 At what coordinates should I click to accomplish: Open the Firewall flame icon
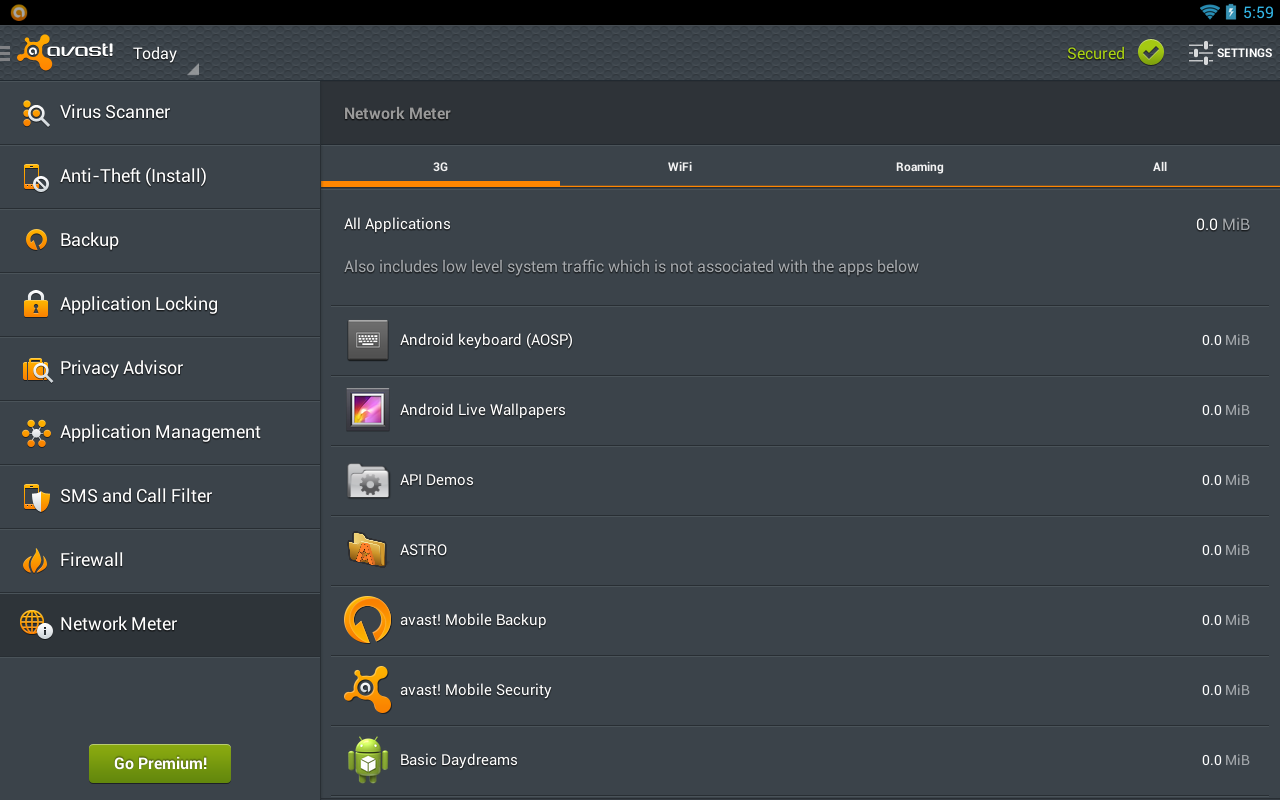click(x=35, y=560)
